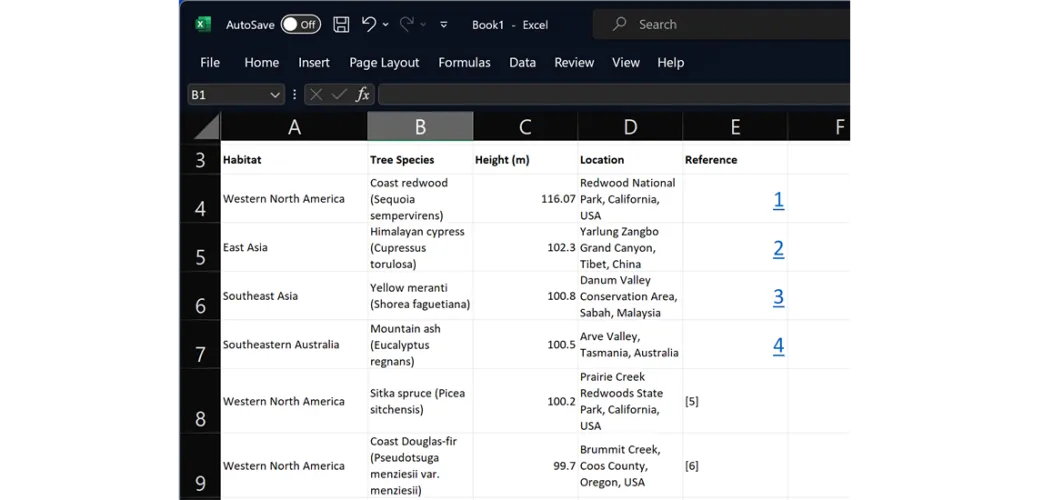Switch to the Page Layout tab
The width and height of the screenshot is (1043, 500).
(384, 62)
